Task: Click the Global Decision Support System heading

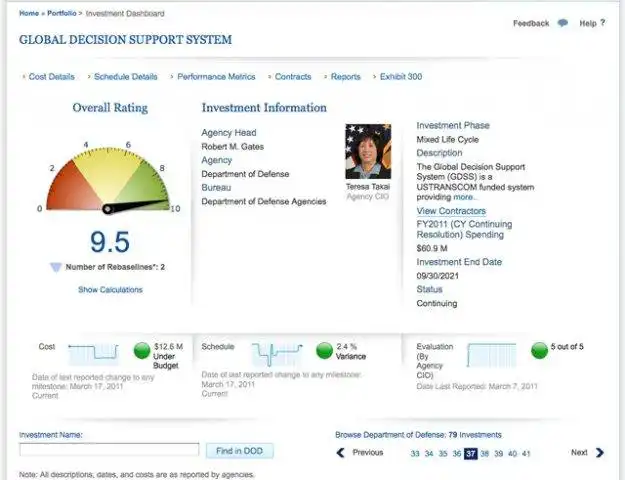Action: pyautogui.click(x=126, y=40)
